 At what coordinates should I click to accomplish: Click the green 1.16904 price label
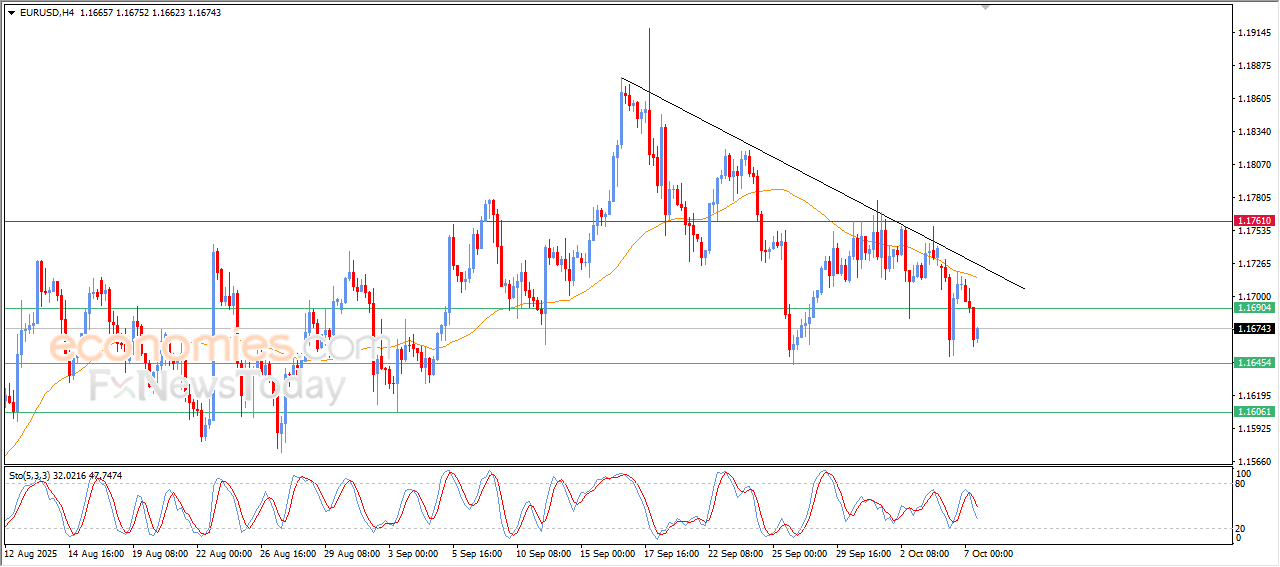tap(1254, 308)
